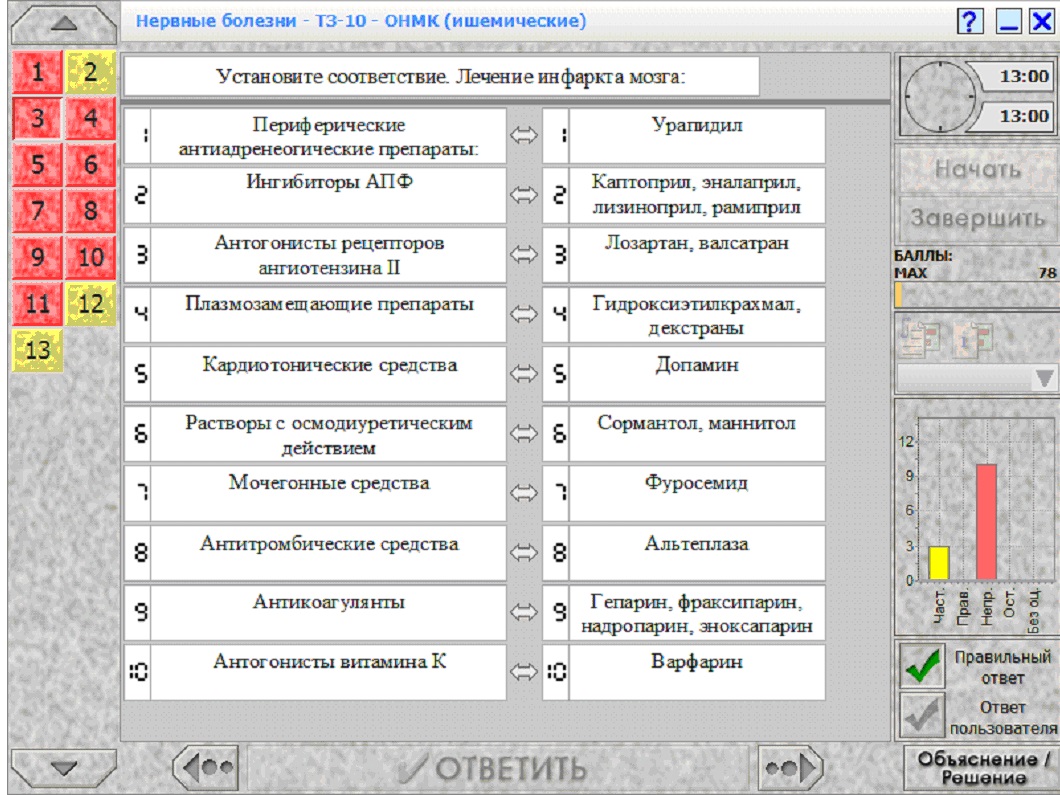
Task: Click swap arrow for Ингибиторы АПФ row
Action: pos(523,195)
